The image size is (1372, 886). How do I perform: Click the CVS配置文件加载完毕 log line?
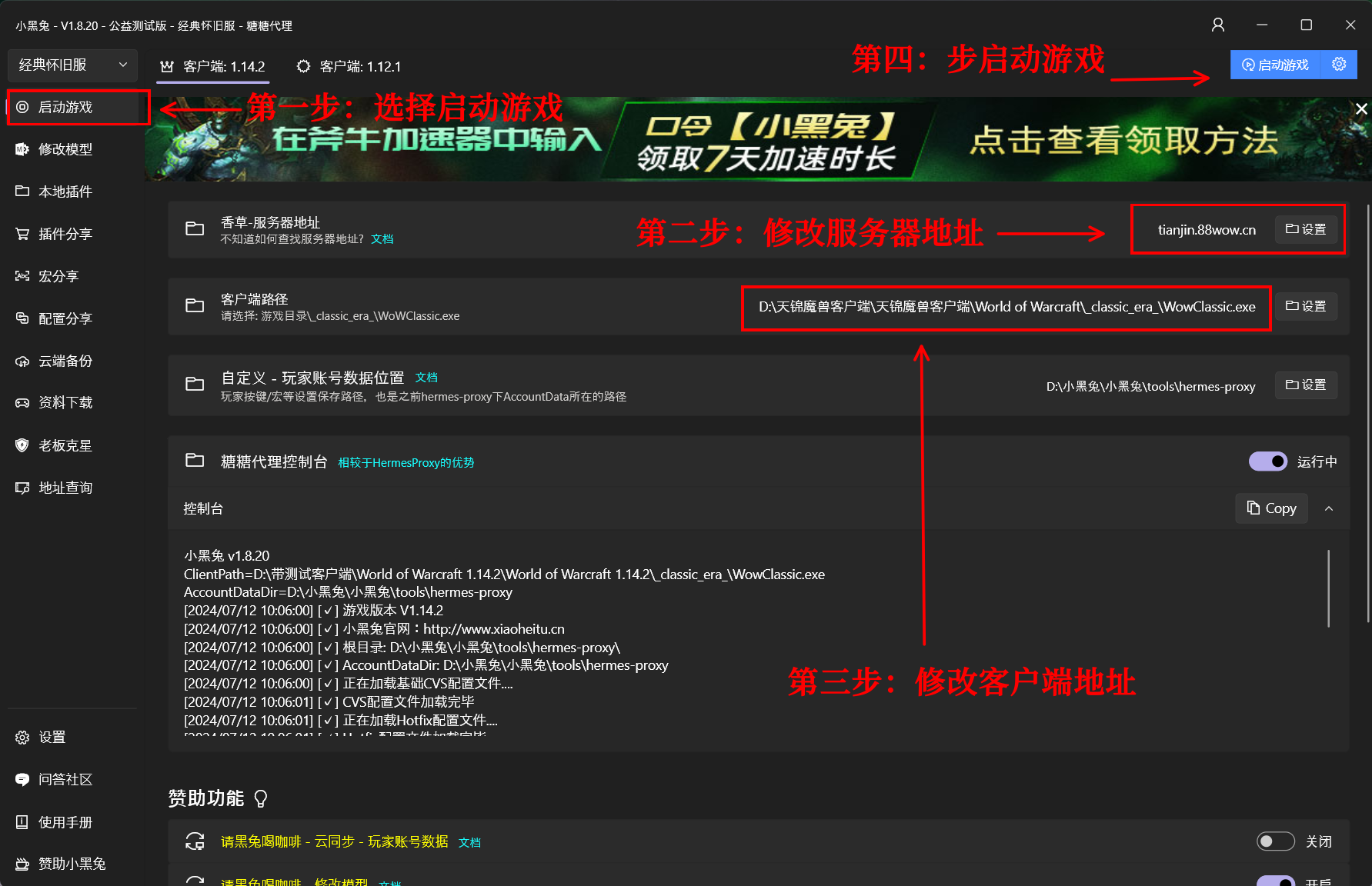329,702
